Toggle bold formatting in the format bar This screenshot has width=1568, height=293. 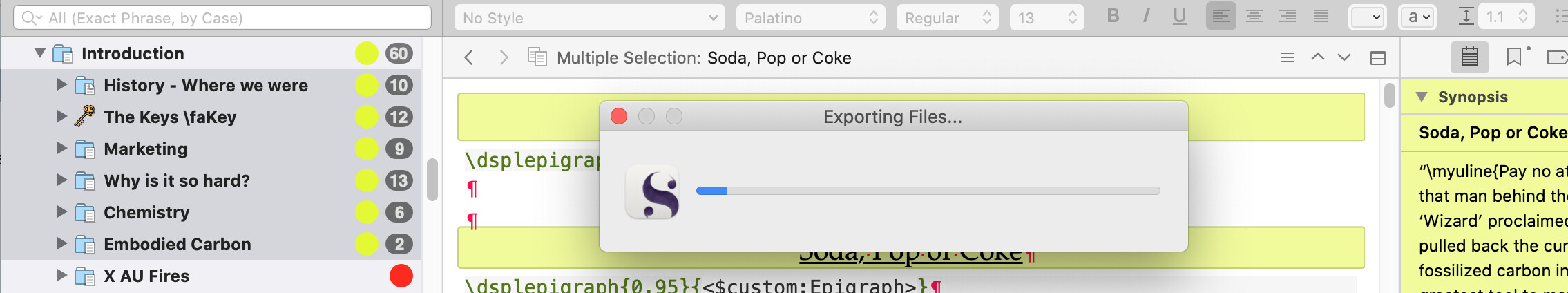[x=1113, y=17]
